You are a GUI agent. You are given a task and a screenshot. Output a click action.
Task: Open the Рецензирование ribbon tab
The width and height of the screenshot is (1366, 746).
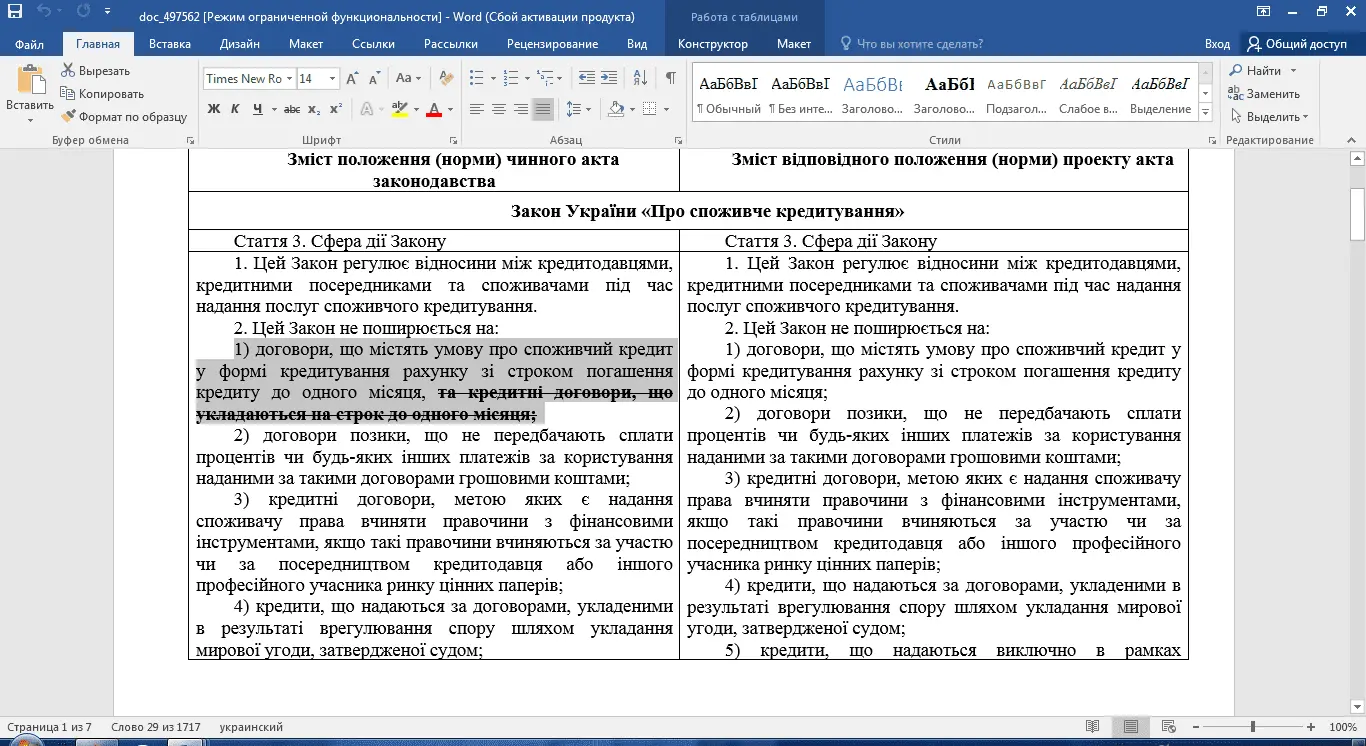tap(552, 44)
